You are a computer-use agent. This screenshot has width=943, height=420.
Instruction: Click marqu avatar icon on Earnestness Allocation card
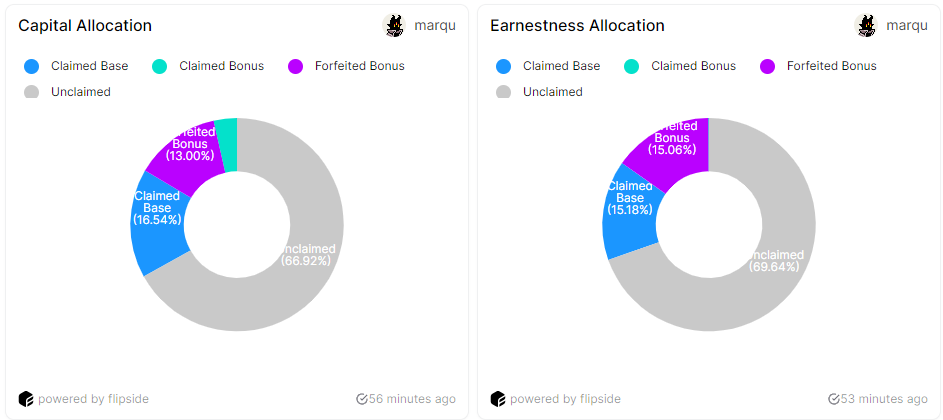point(866,26)
